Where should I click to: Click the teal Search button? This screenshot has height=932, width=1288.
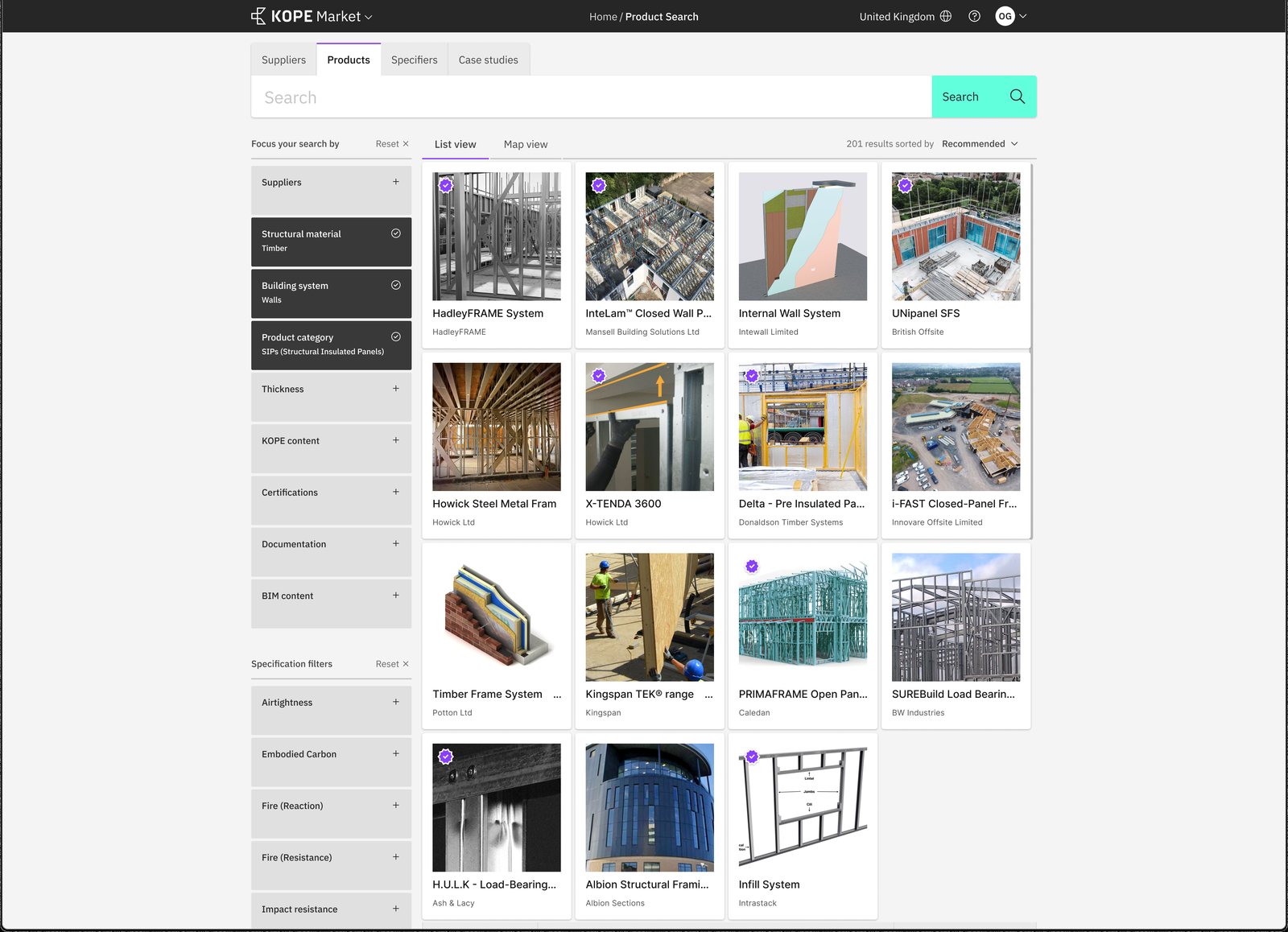[x=984, y=97]
